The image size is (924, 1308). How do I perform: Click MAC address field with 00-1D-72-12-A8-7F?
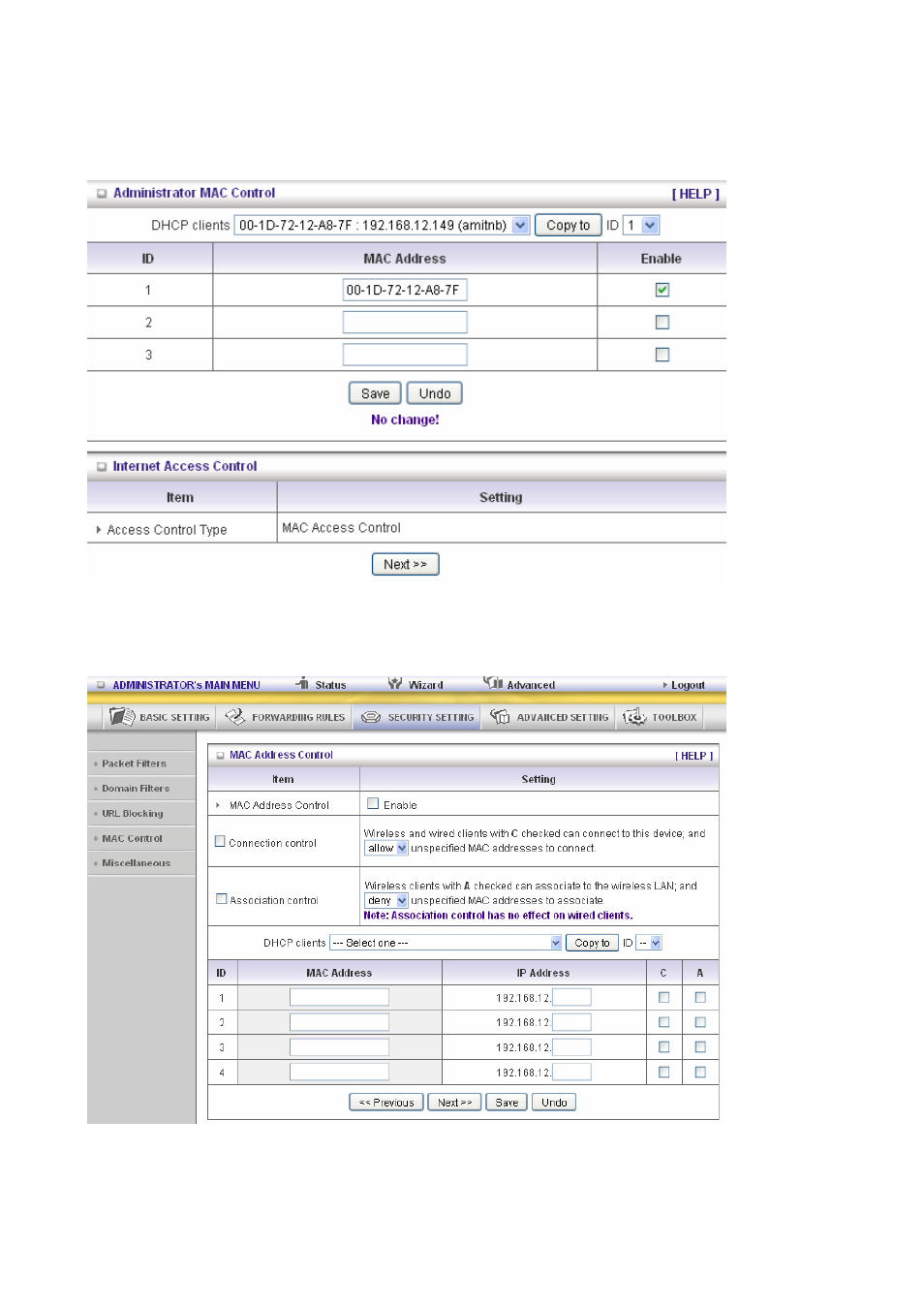[405, 290]
